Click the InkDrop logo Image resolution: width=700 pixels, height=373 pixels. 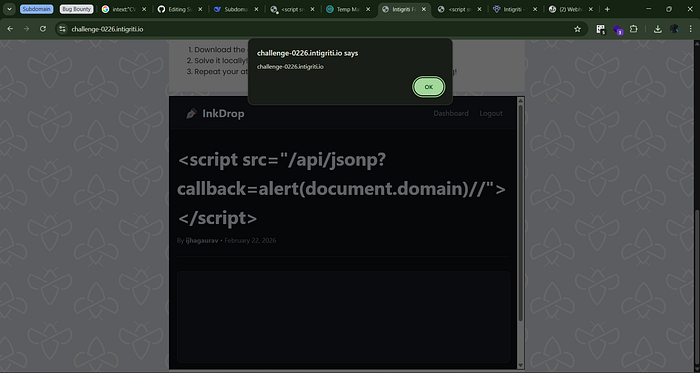click(215, 114)
